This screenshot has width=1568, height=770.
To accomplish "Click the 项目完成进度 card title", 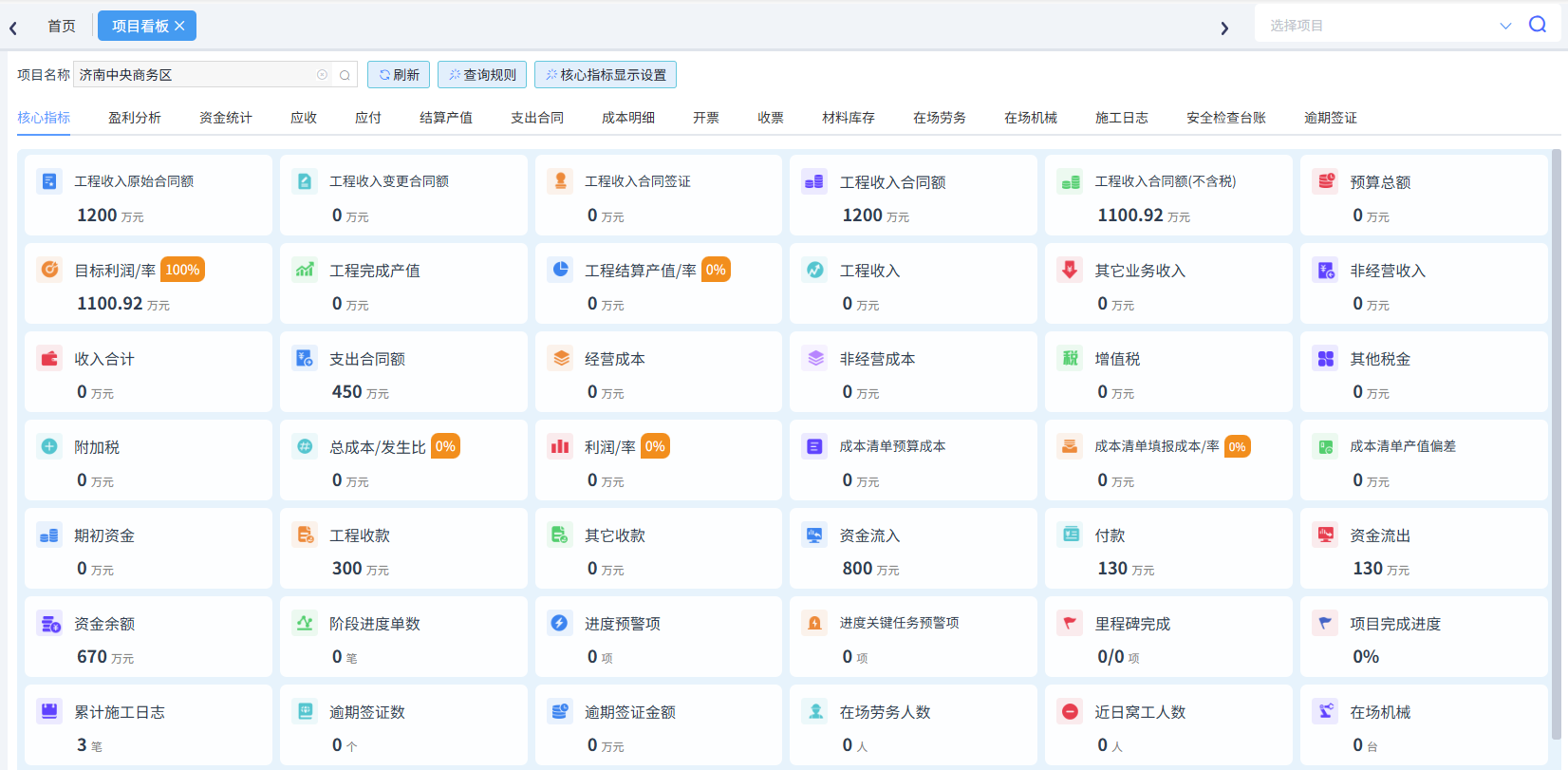I will tap(1395, 624).
